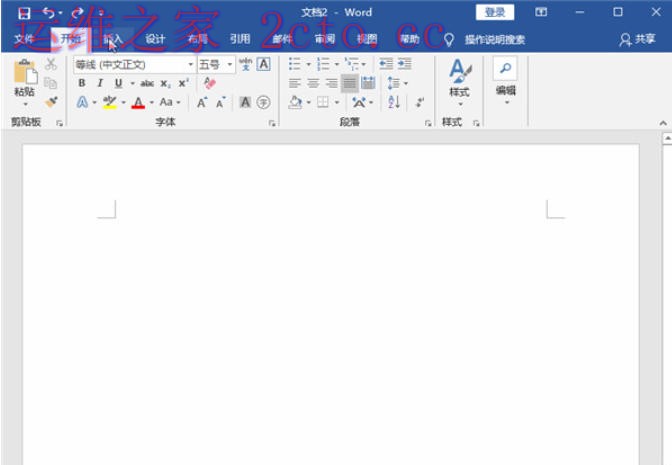Click the Bullets list icon
Viewport: 672px width, 465px height.
294,64
